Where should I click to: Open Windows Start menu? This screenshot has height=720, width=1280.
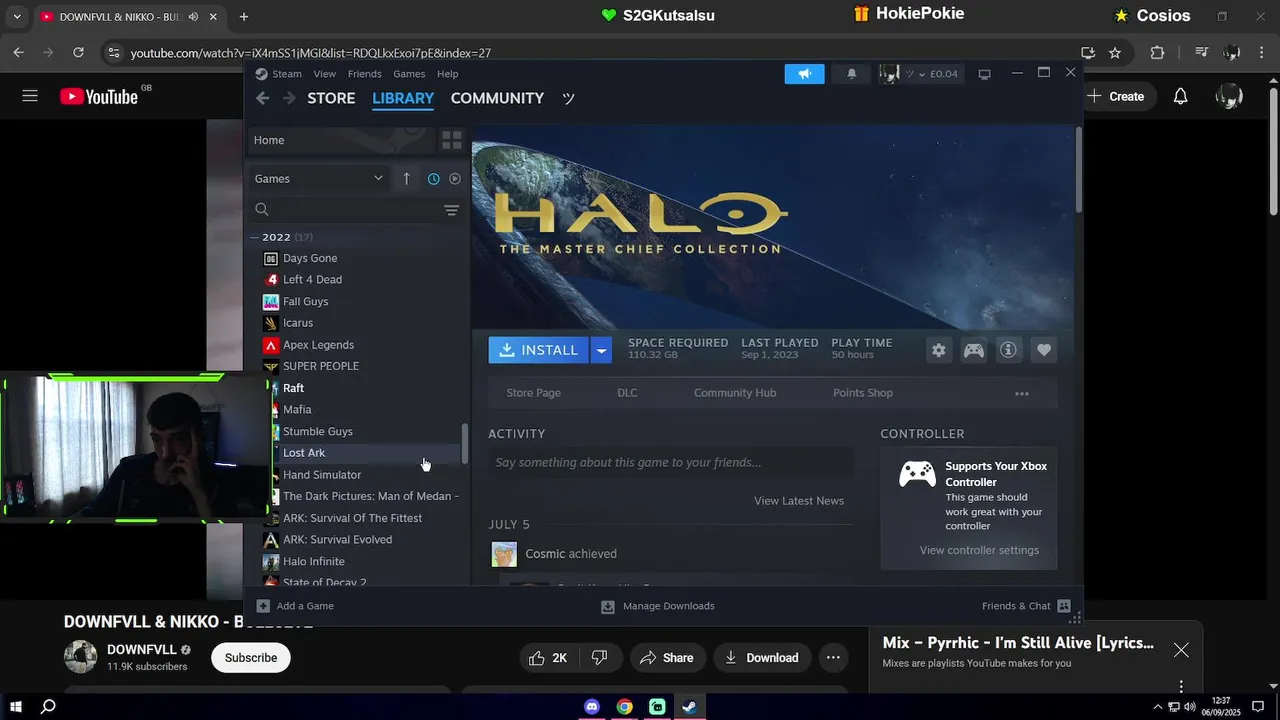point(16,707)
